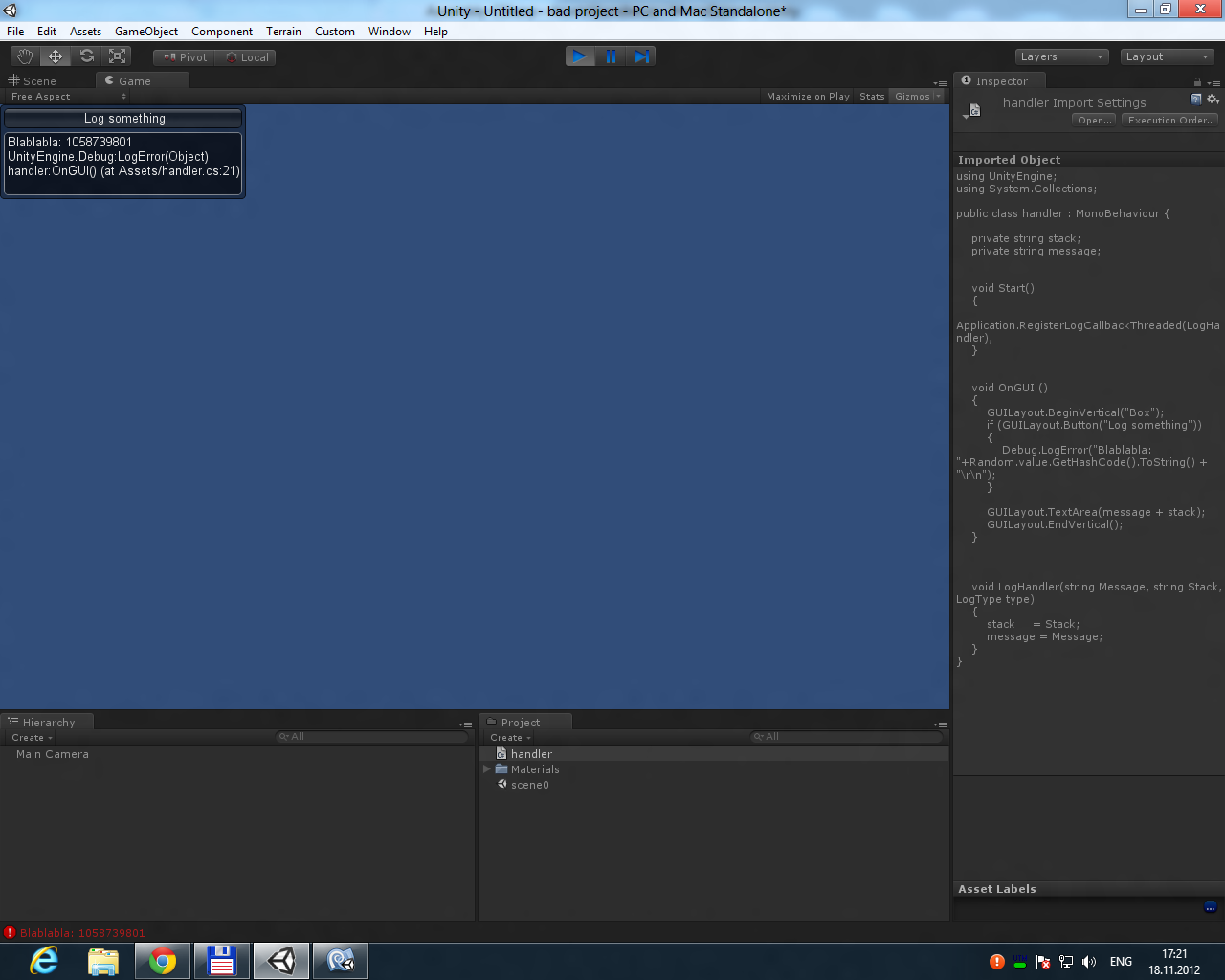Select the Project tab

(x=525, y=723)
